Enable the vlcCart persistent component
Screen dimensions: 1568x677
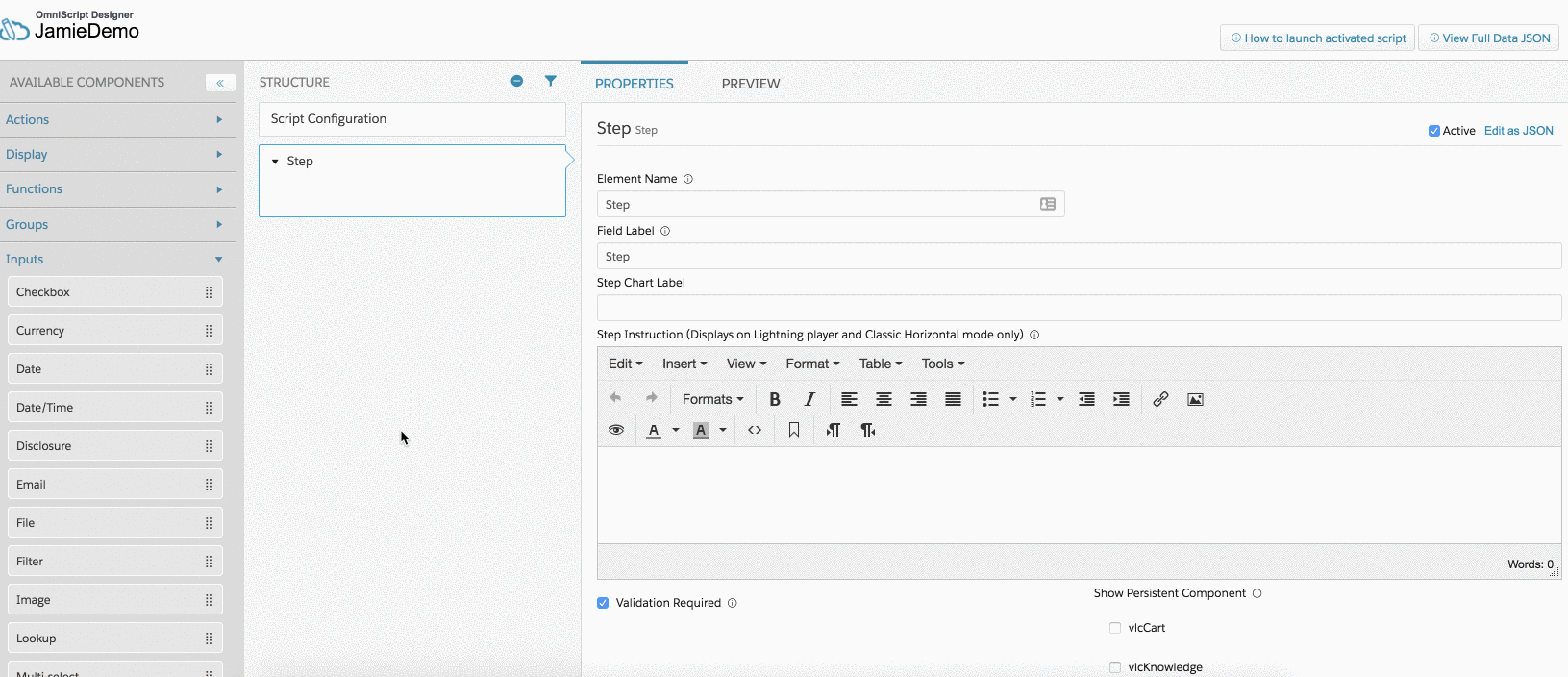click(1115, 628)
